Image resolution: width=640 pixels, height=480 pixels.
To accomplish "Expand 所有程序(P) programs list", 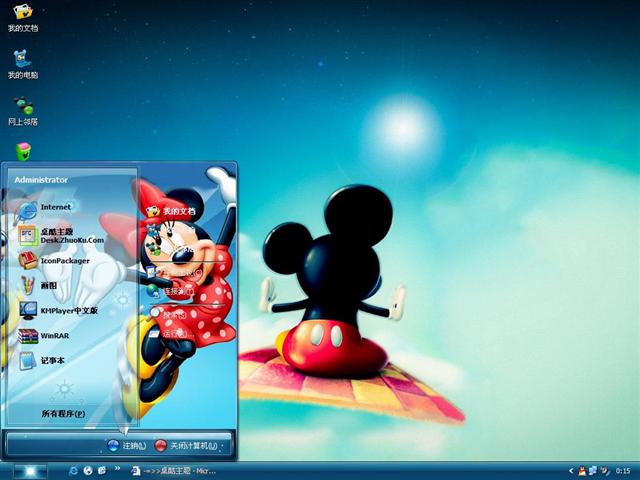I will point(62,413).
